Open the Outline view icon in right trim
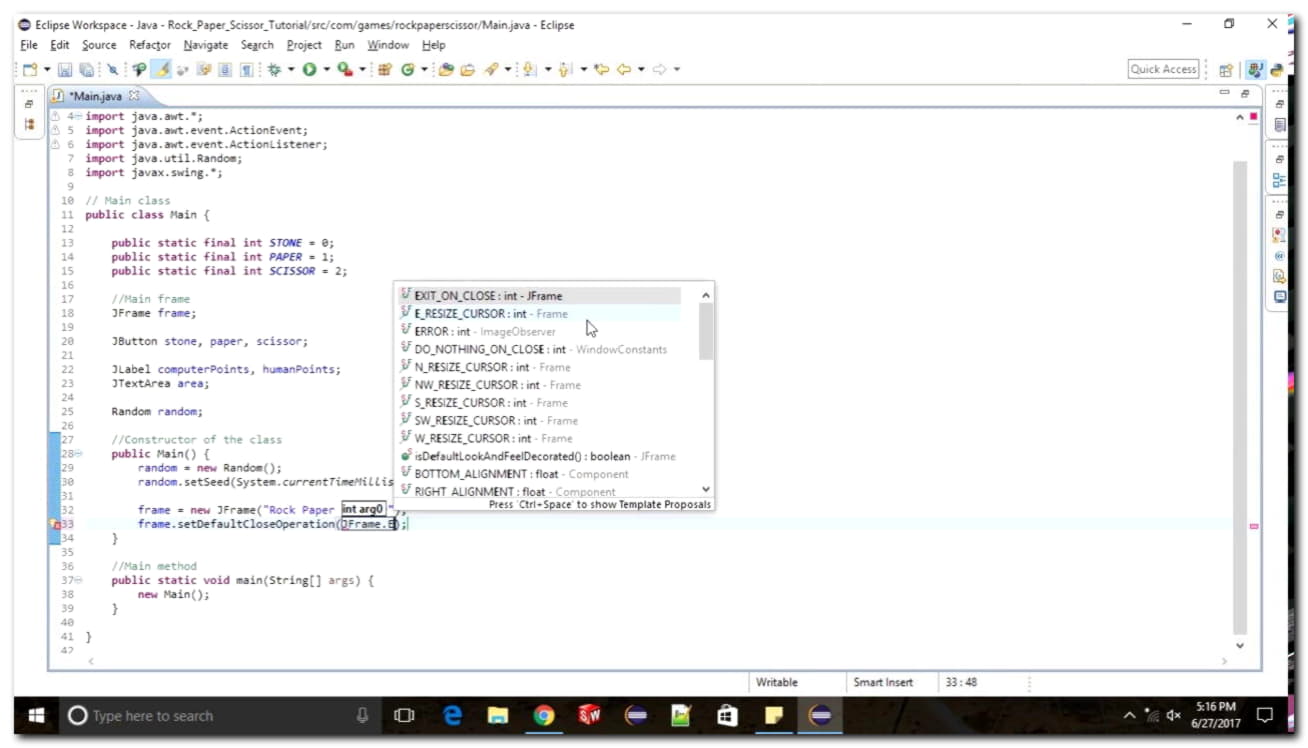1308x748 pixels. pyautogui.click(x=1280, y=181)
